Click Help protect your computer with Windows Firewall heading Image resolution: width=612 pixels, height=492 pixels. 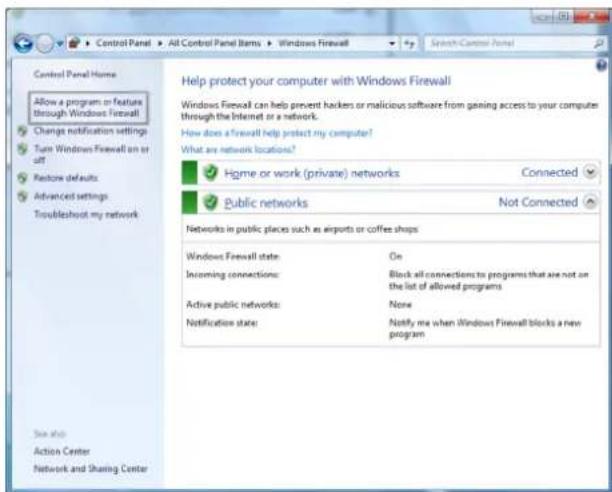pos(316,81)
